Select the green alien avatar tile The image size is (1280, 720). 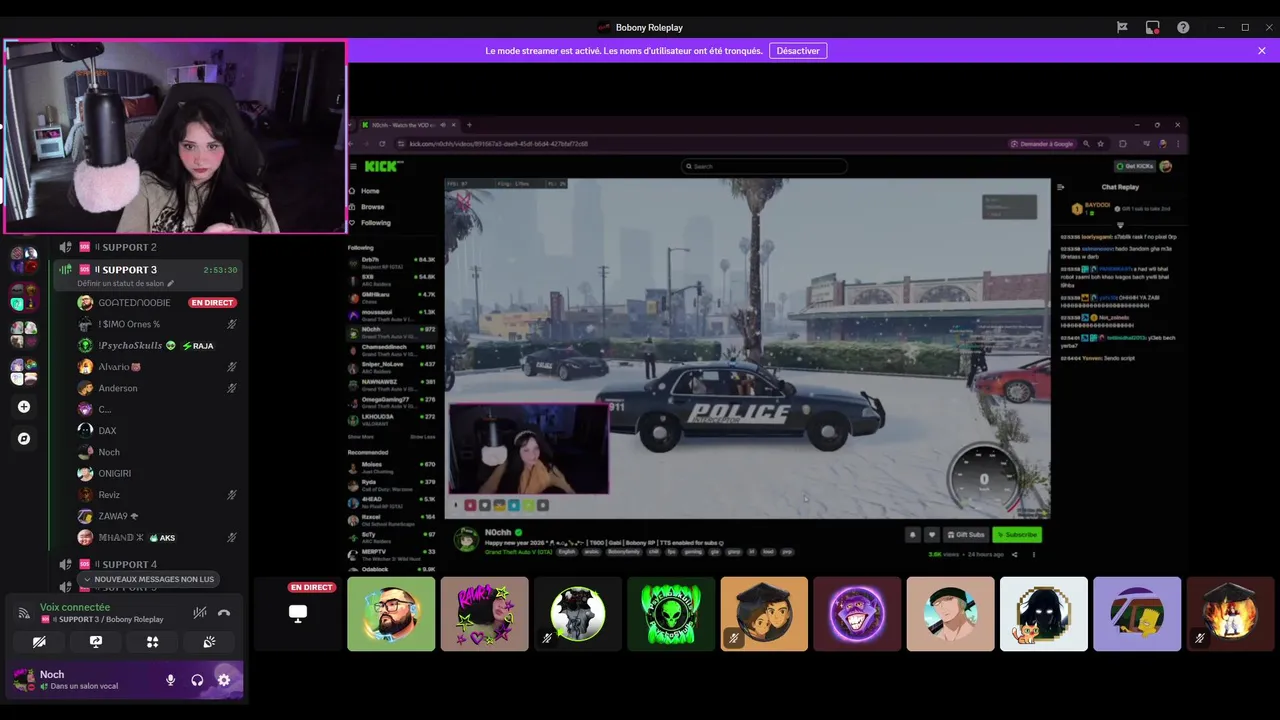click(671, 614)
